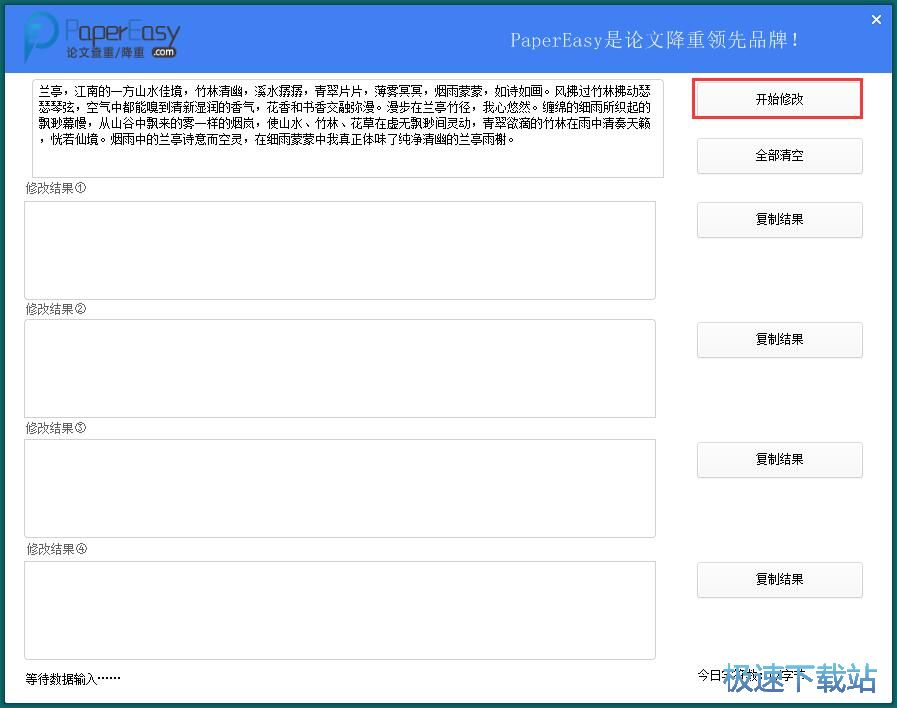Image resolution: width=897 pixels, height=708 pixels.
Task: Click the 全部清空 button to clear everything
Action: (779, 156)
